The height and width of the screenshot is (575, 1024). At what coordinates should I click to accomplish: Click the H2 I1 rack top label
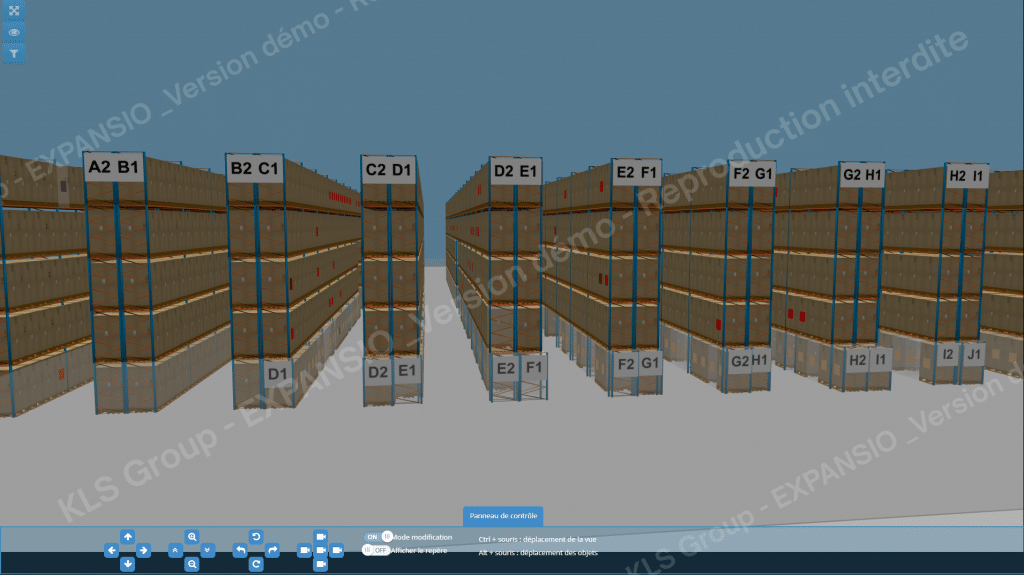tap(967, 176)
